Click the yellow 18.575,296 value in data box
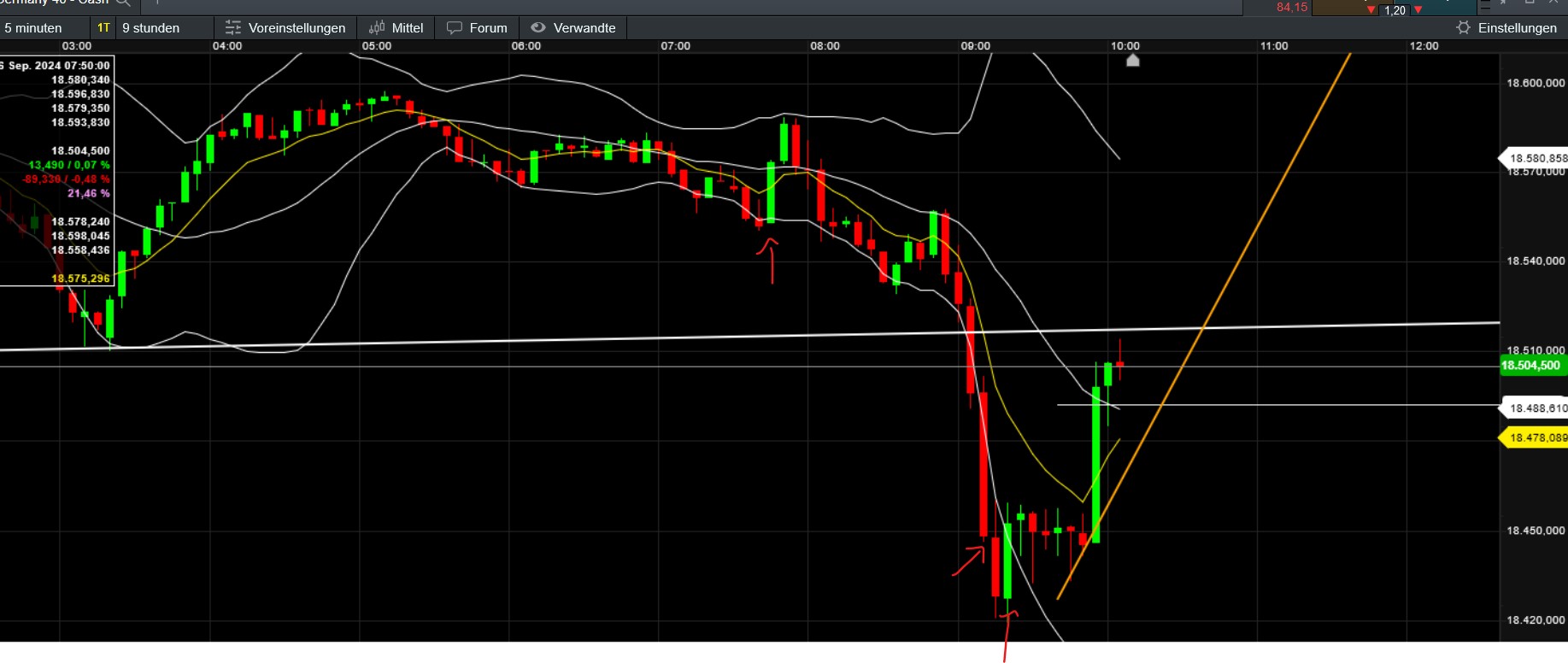Screen dimensions: 1568x663 tap(80, 279)
